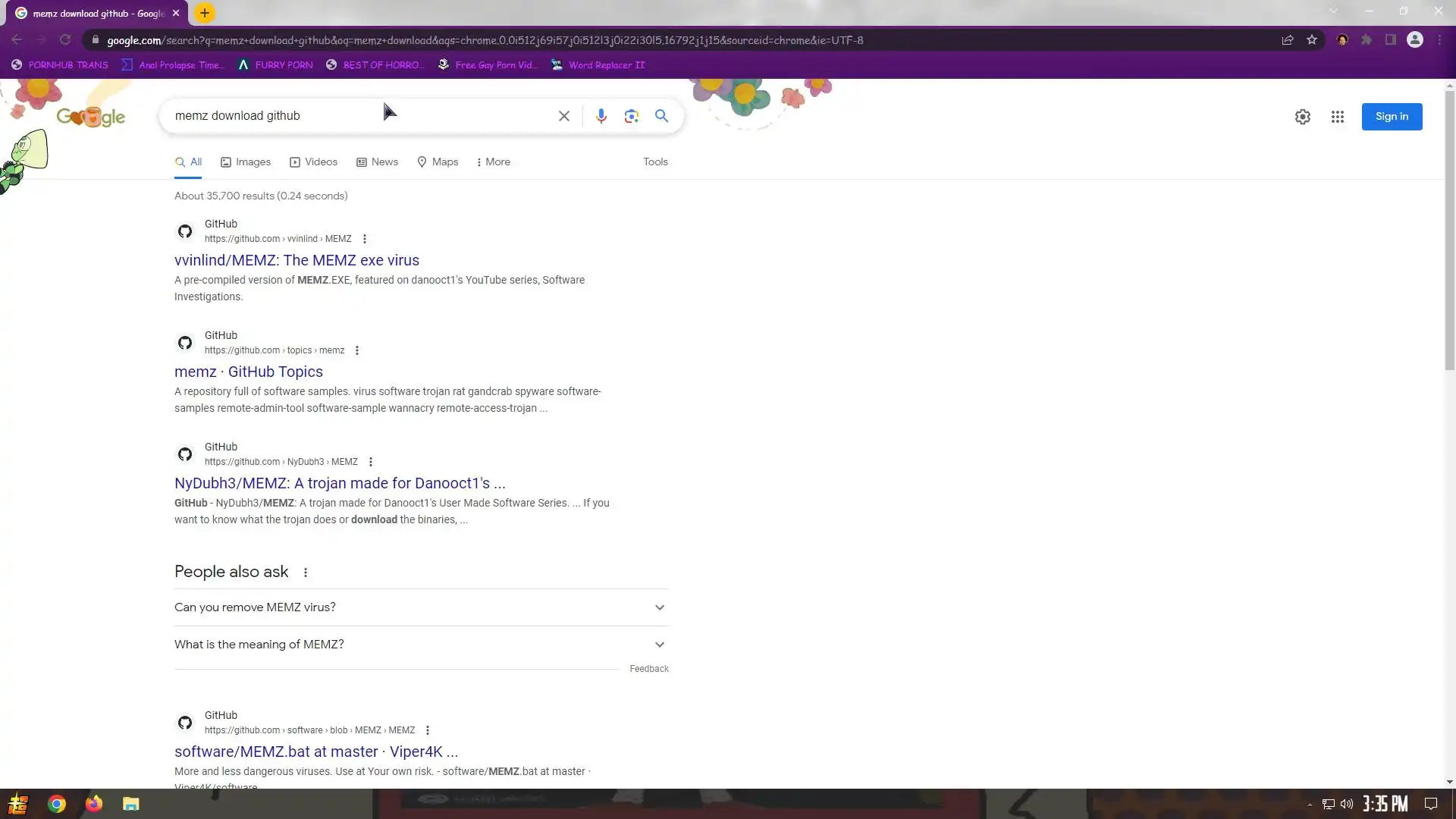Open Firefox from the taskbar
The height and width of the screenshot is (819, 1456).
tap(94, 804)
